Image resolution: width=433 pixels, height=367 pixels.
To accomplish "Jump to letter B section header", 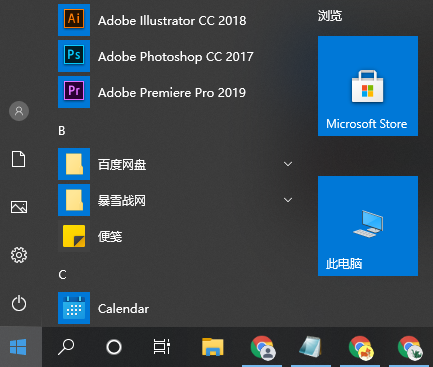I will pos(62,131).
